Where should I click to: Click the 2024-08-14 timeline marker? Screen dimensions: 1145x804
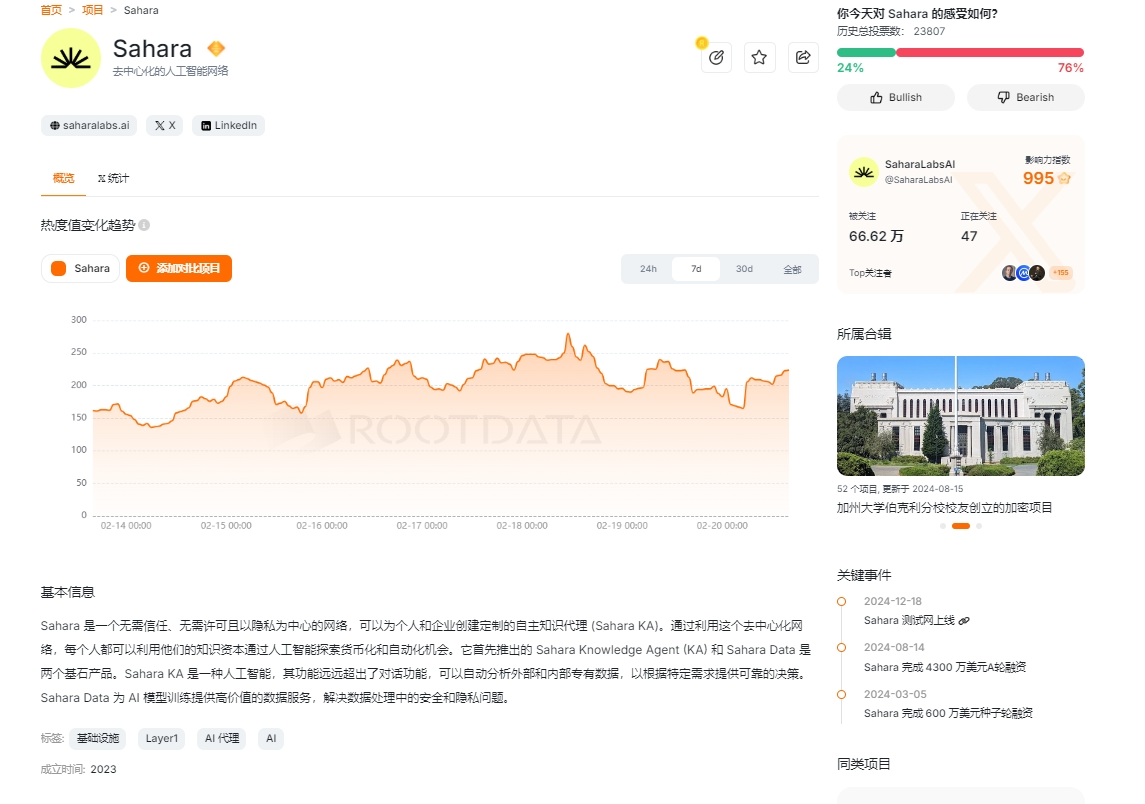click(841, 647)
